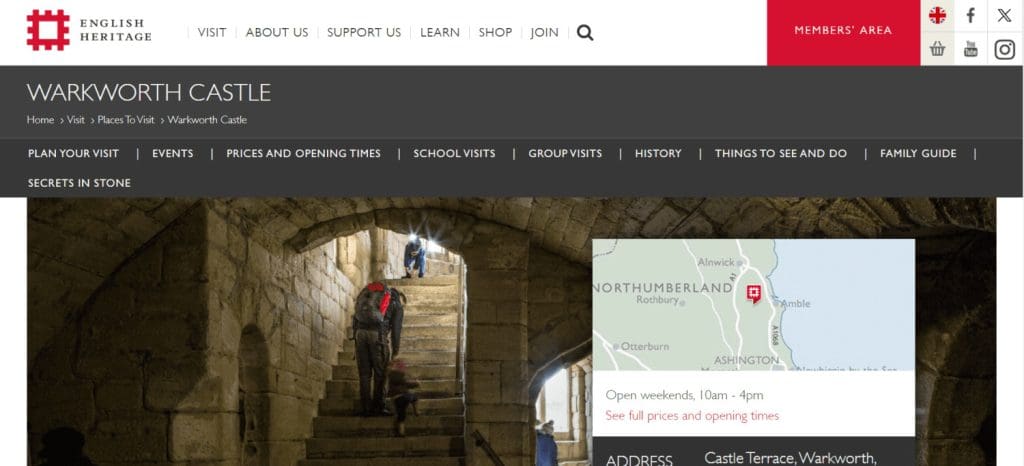Open the Family Guide tab
This screenshot has height=466, width=1024.
coord(918,153)
